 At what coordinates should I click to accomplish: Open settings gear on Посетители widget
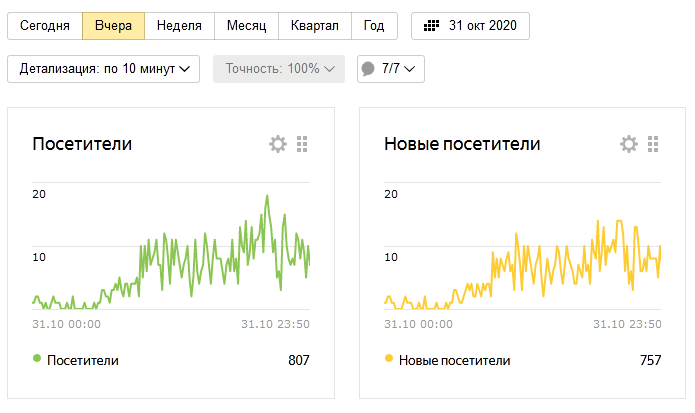[x=278, y=144]
